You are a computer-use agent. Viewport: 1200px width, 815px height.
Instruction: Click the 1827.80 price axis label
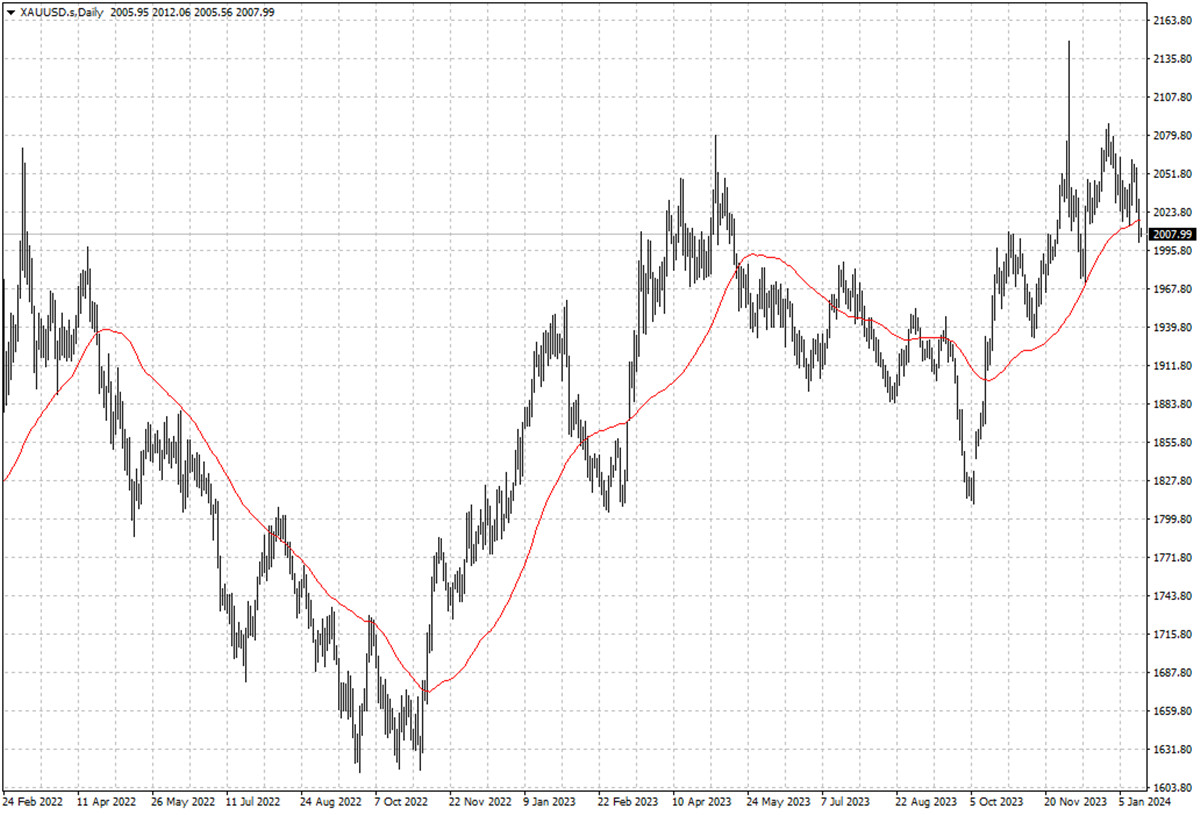point(1171,481)
